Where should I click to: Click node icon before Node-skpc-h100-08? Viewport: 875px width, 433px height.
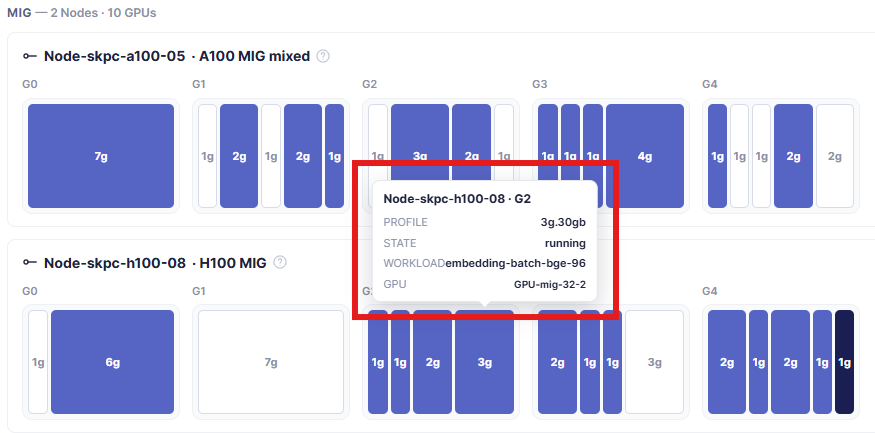click(x=30, y=262)
